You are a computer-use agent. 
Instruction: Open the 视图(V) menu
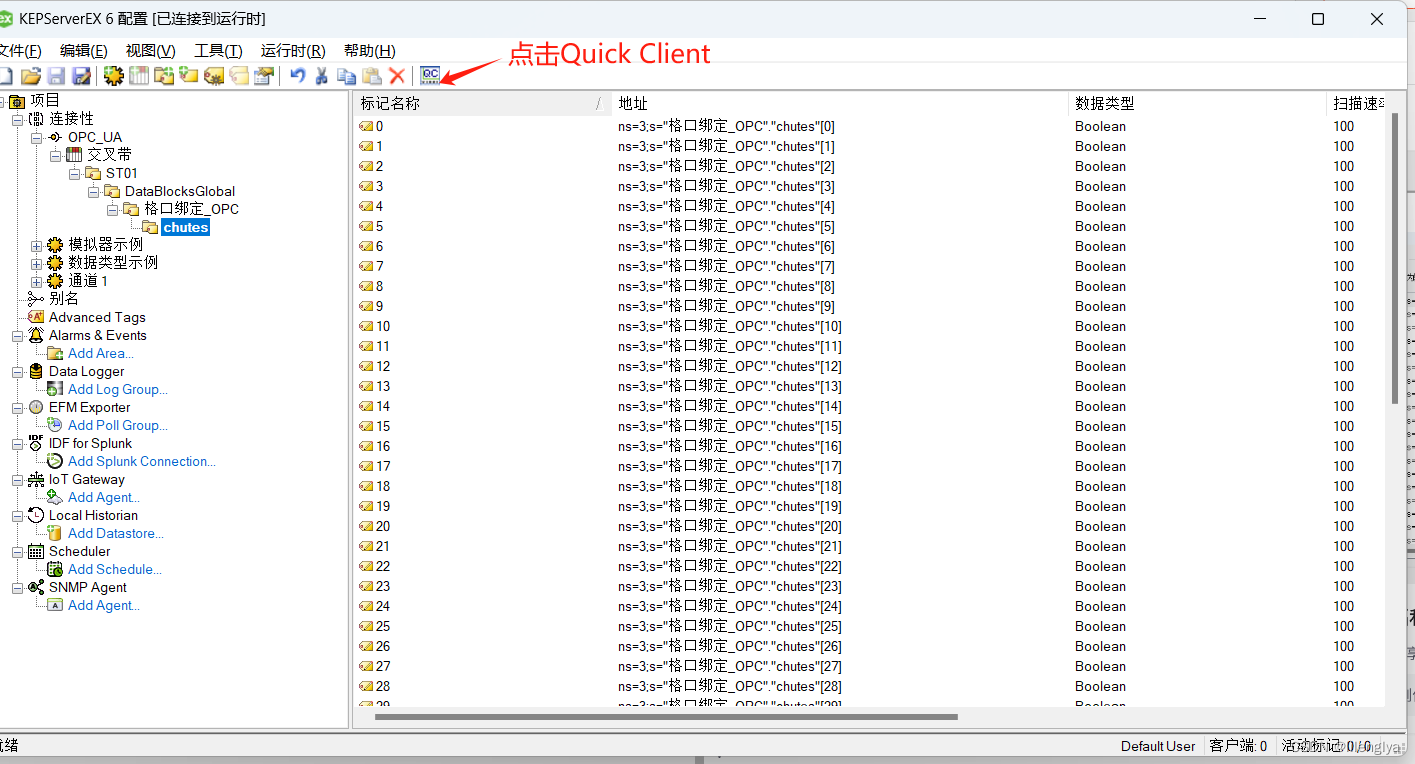[x=150, y=51]
